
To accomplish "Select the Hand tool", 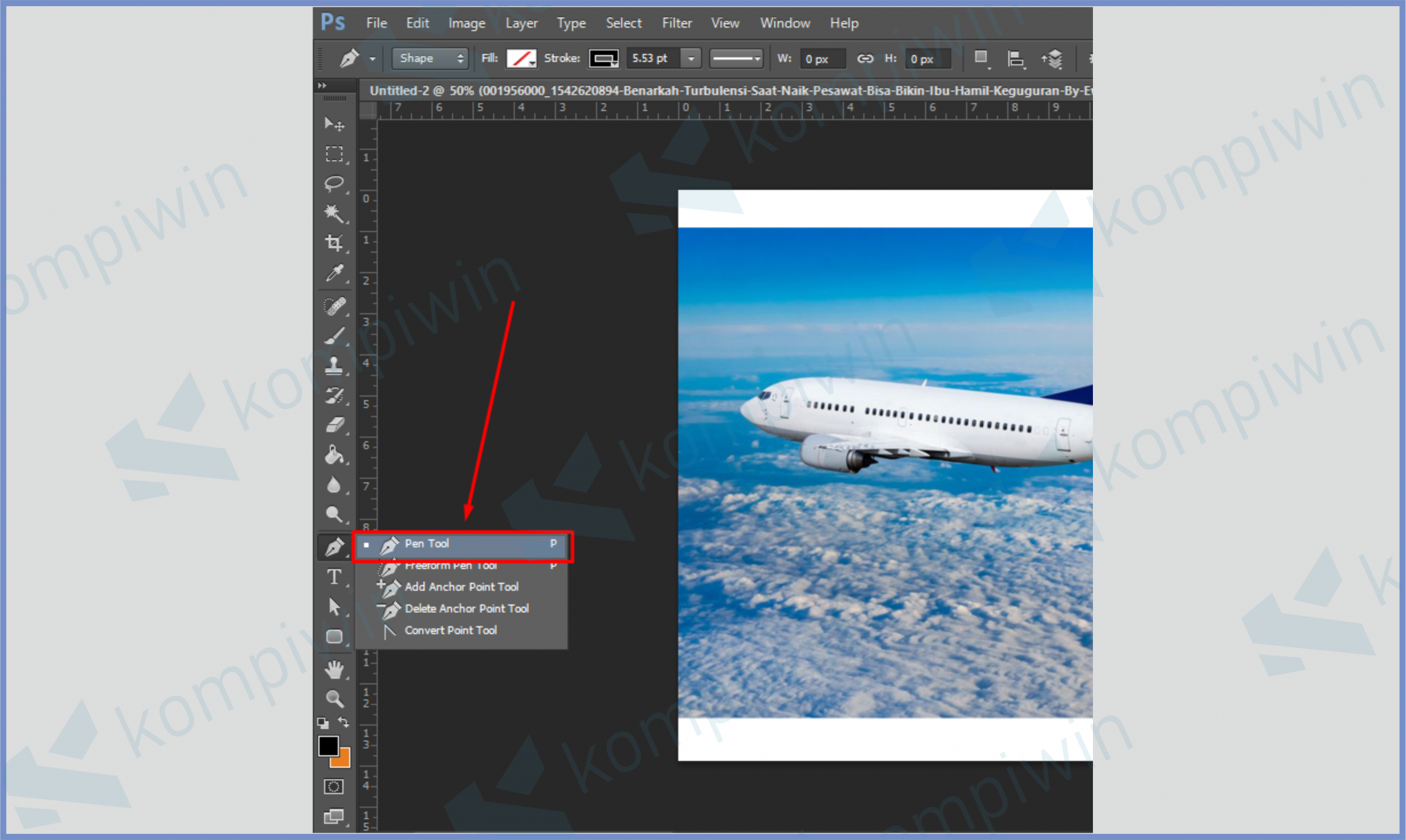I will tap(334, 669).
